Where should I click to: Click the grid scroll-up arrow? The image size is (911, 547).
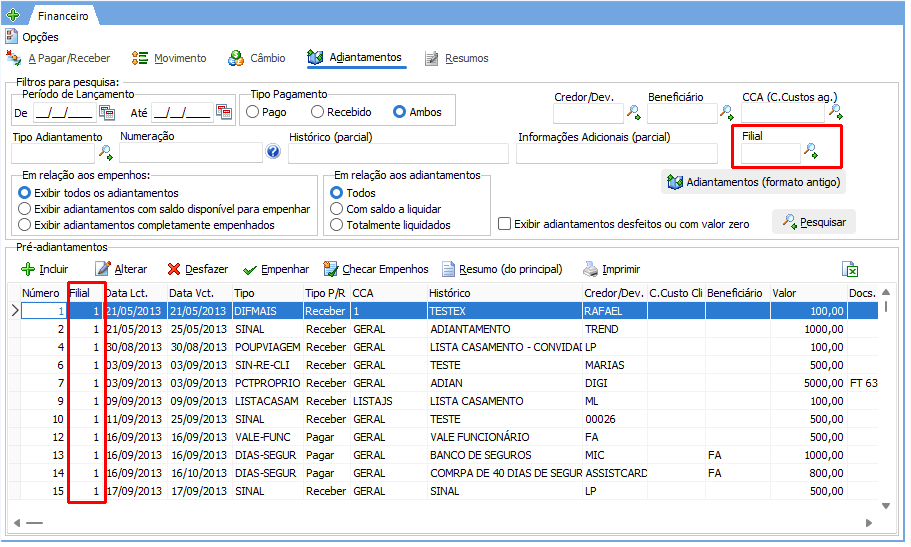[886, 292]
